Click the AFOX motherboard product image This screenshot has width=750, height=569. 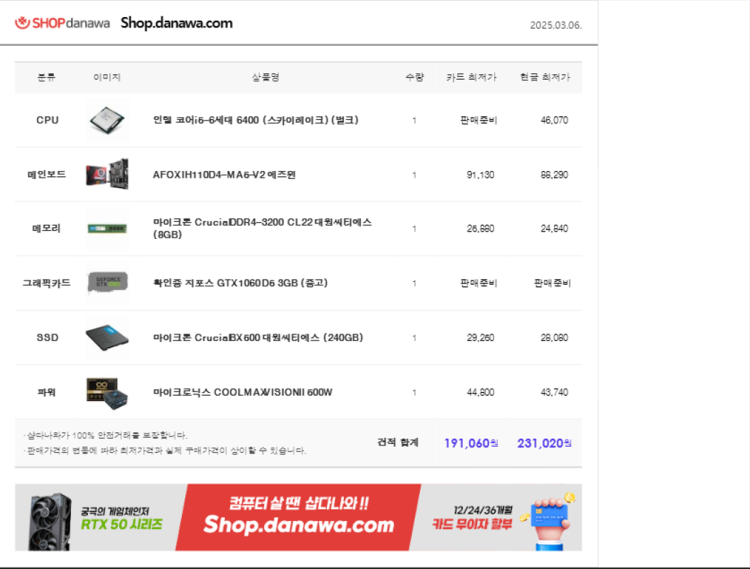point(107,174)
